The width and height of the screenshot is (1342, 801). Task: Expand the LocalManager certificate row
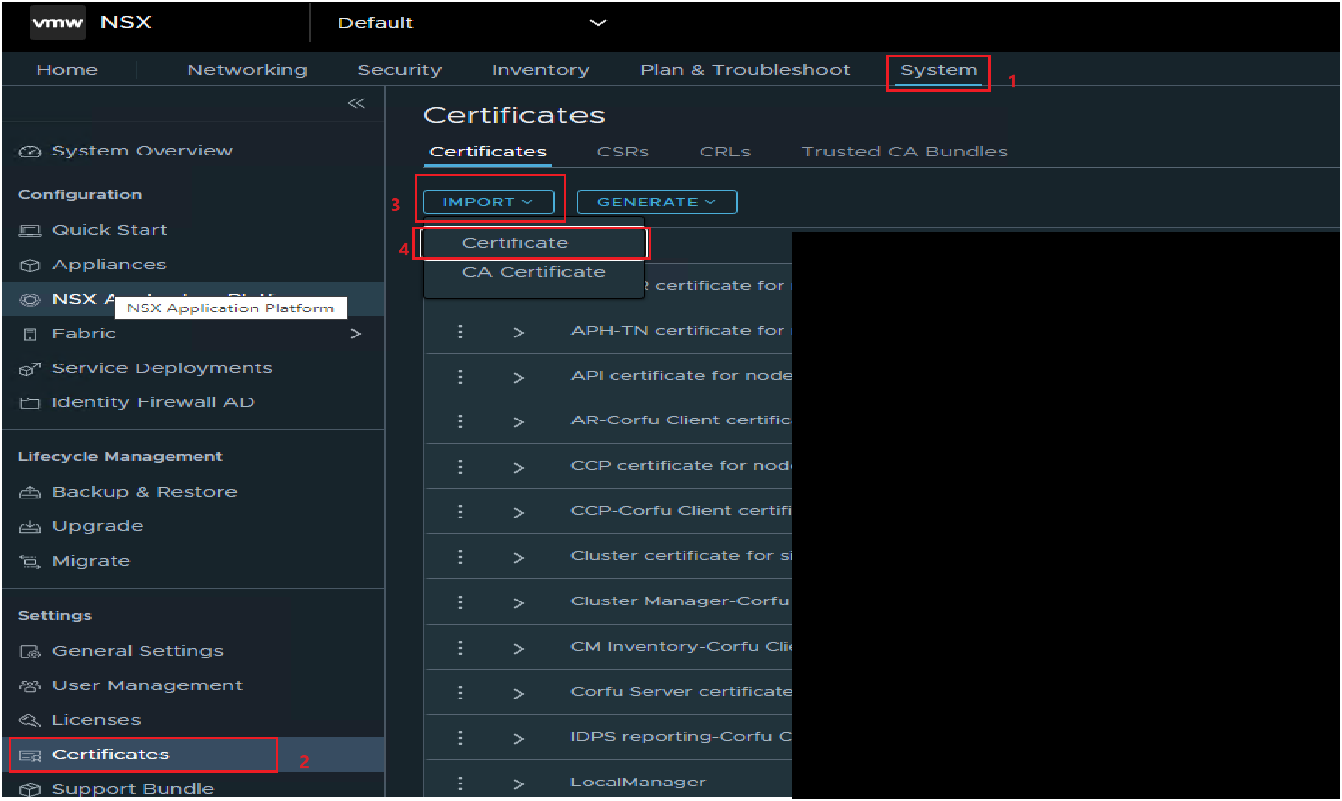pyautogui.click(x=518, y=783)
